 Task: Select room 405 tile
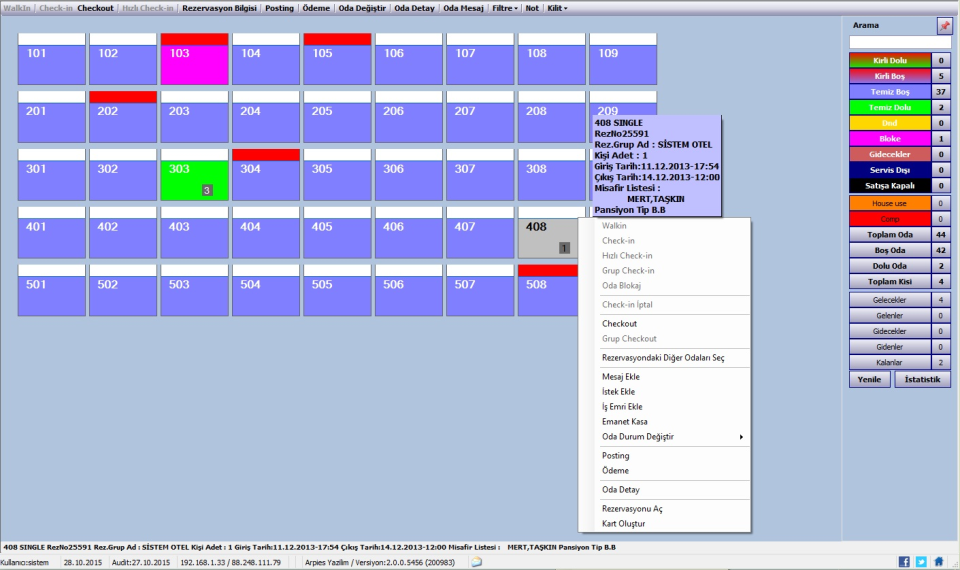point(337,233)
